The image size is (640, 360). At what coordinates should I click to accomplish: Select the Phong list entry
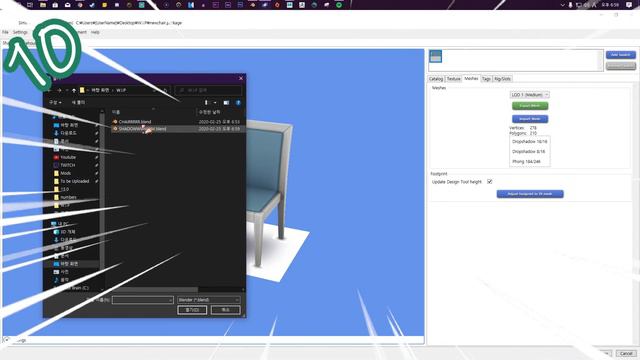click(526, 162)
